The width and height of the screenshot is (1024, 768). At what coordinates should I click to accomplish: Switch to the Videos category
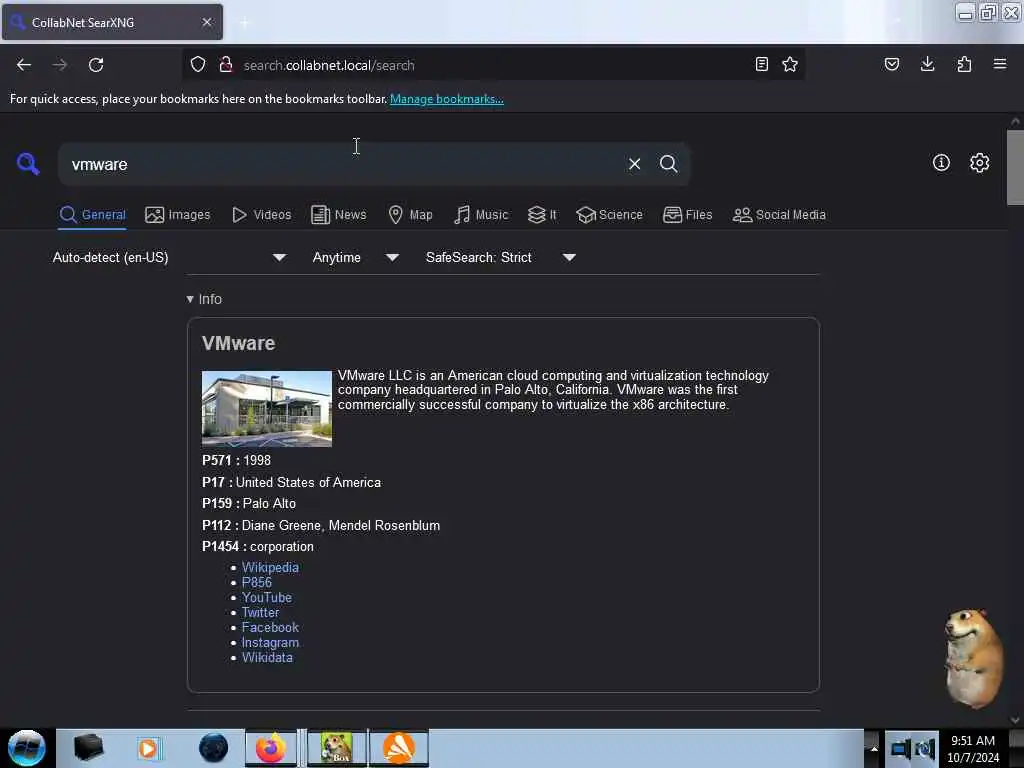pos(262,215)
